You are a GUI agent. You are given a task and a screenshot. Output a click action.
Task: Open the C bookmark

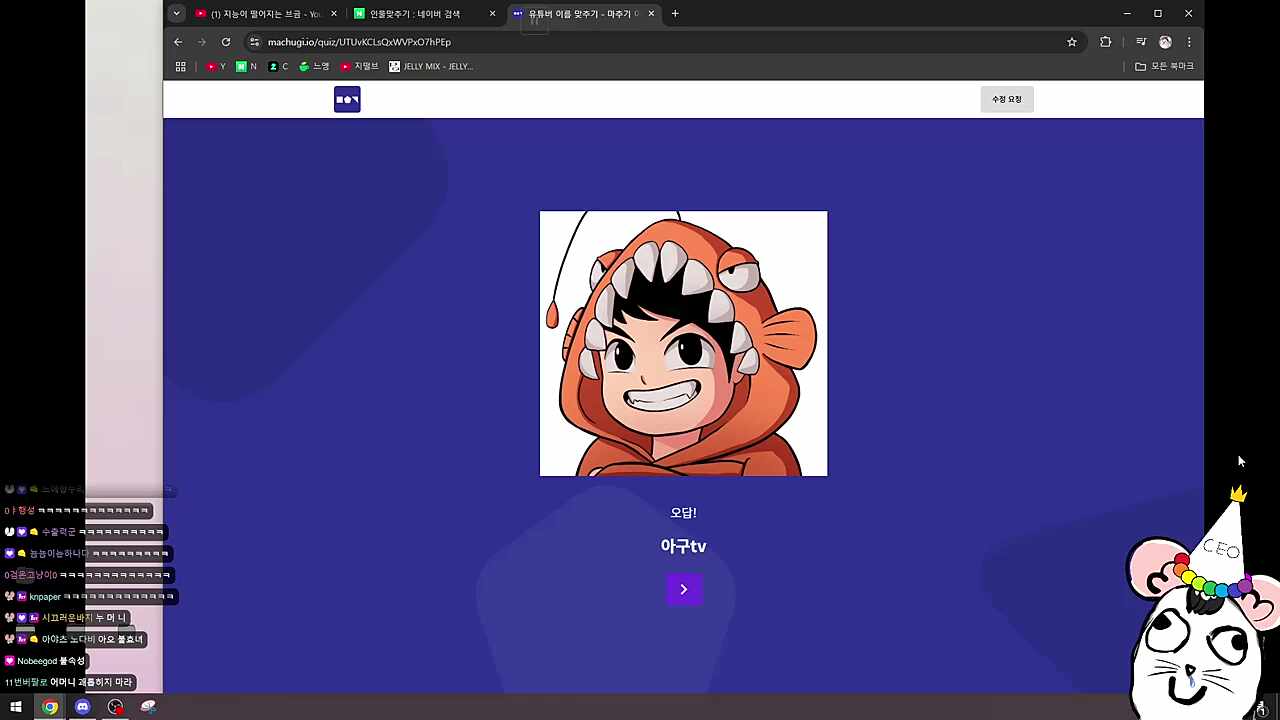tap(278, 67)
